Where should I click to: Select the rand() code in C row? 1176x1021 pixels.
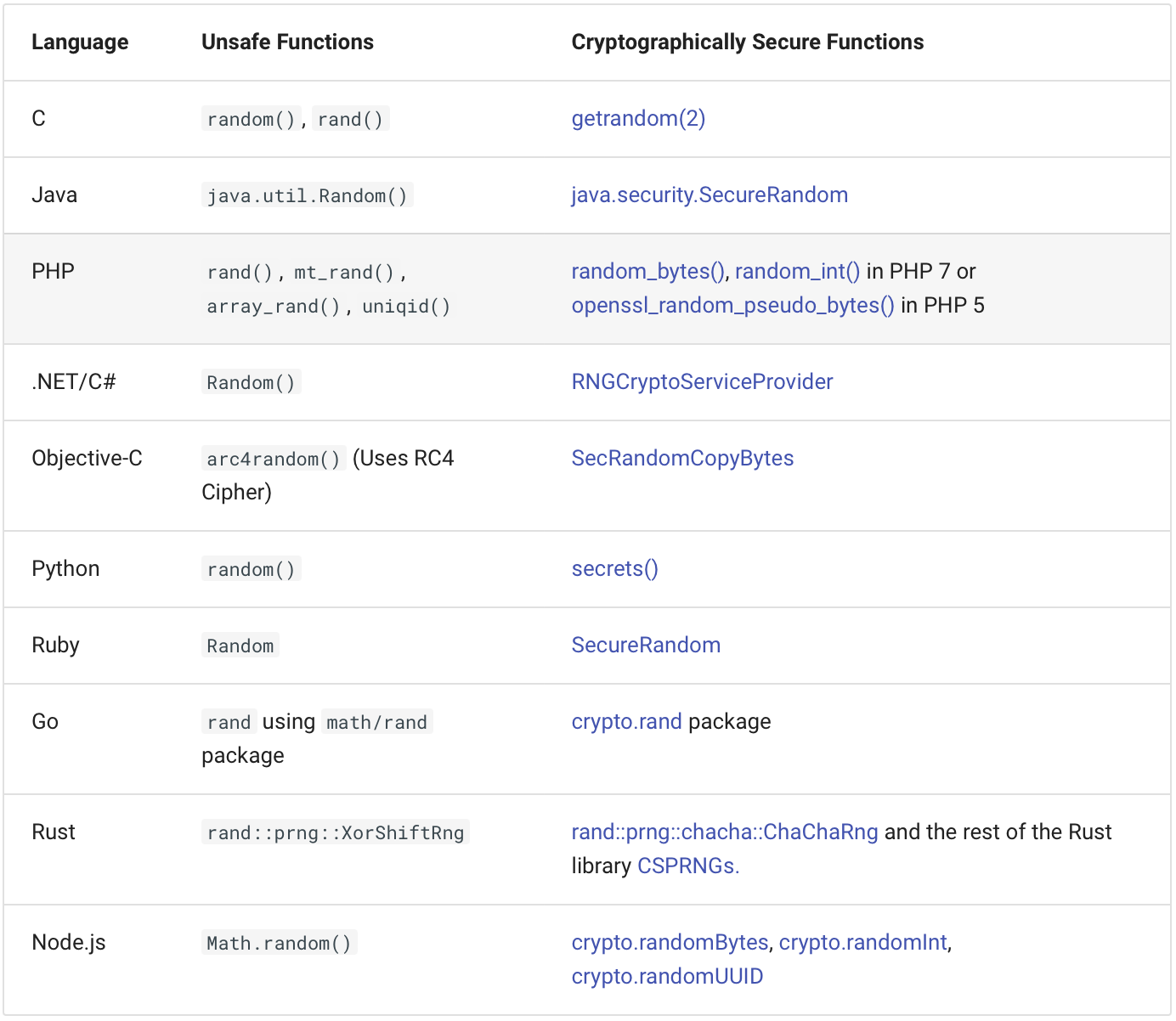click(351, 119)
